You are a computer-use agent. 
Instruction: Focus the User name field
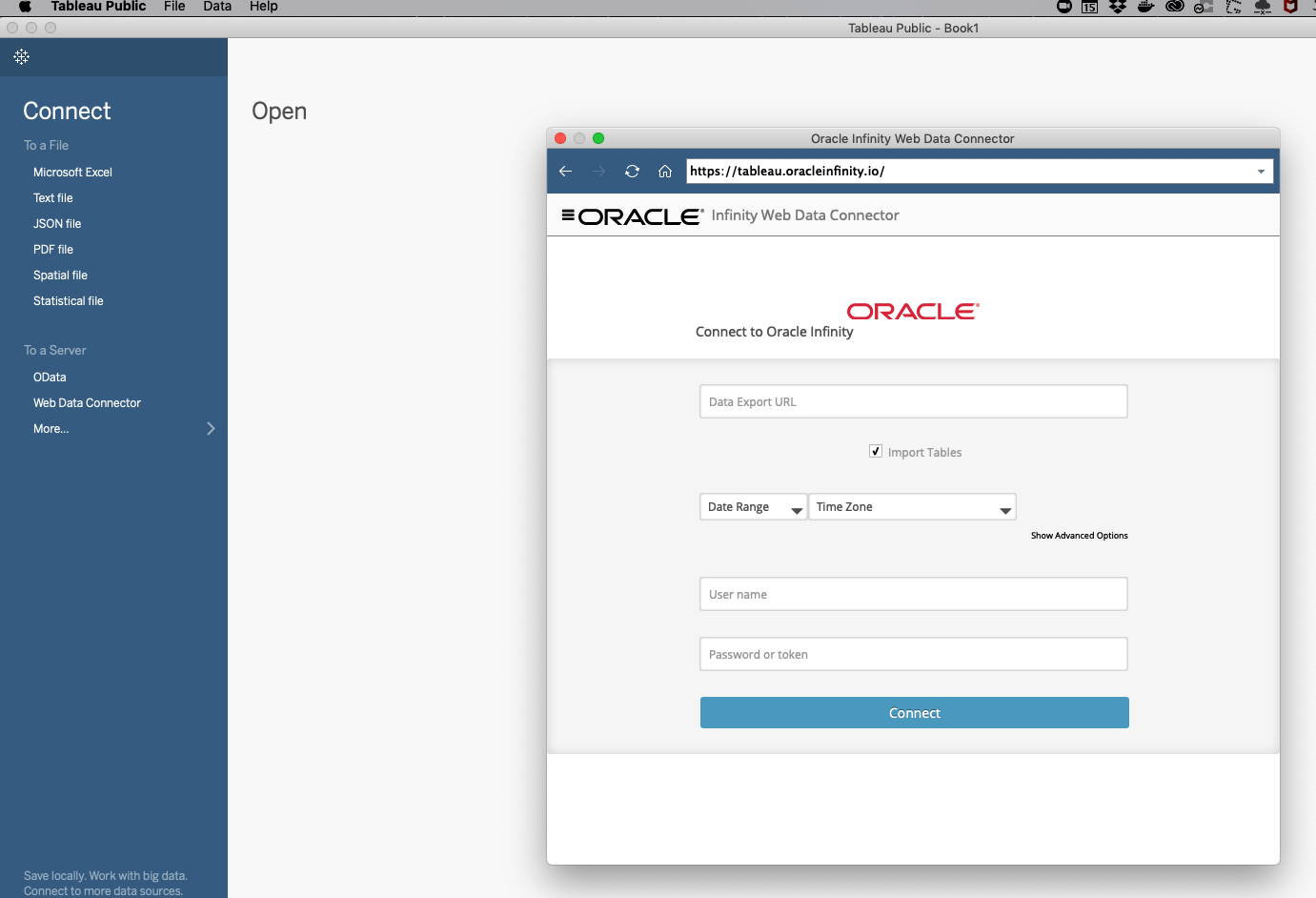click(x=914, y=594)
